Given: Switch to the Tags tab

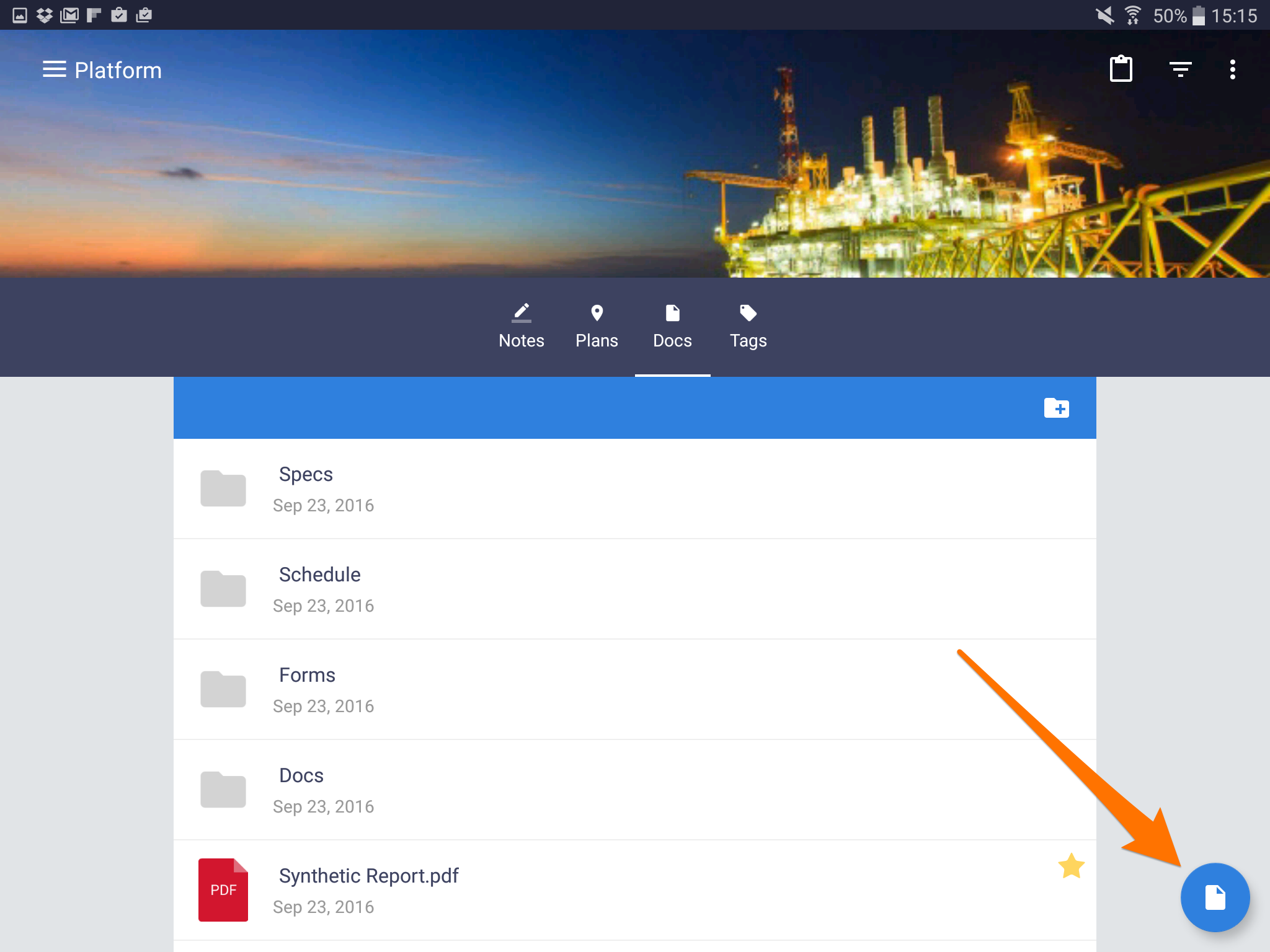Looking at the screenshot, I should tap(748, 327).
